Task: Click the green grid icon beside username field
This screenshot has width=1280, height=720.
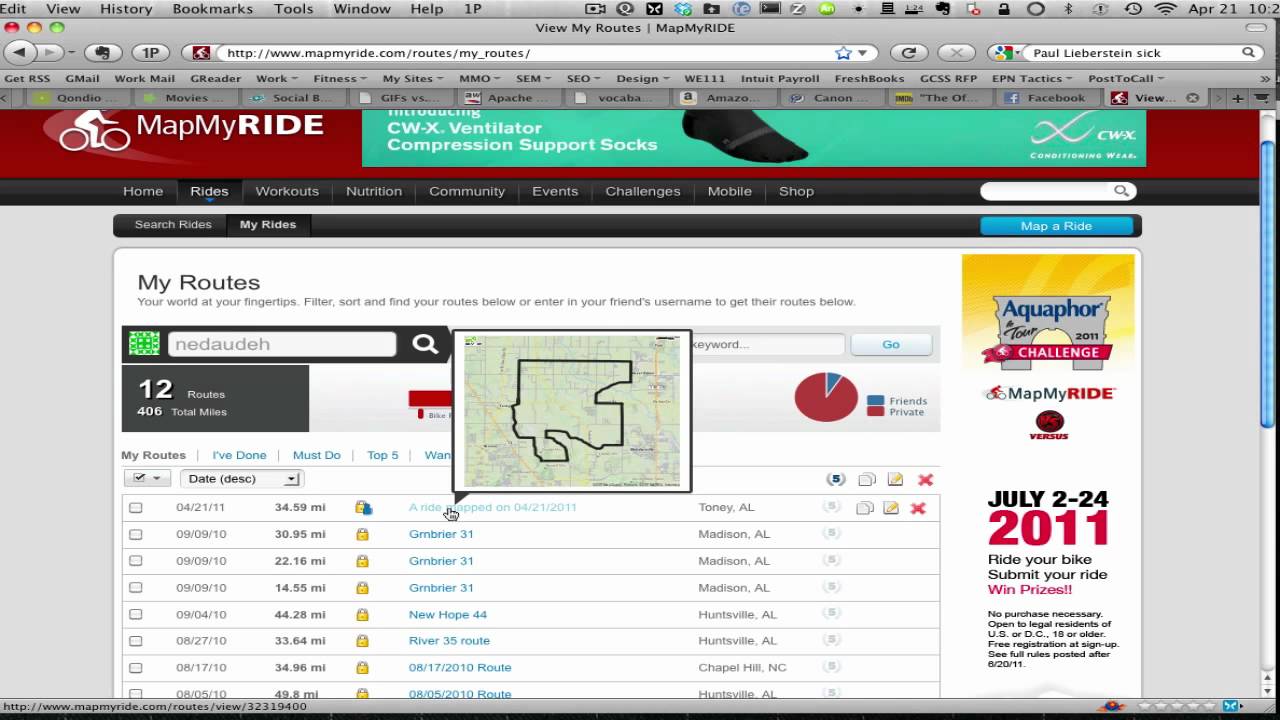Action: (144, 344)
